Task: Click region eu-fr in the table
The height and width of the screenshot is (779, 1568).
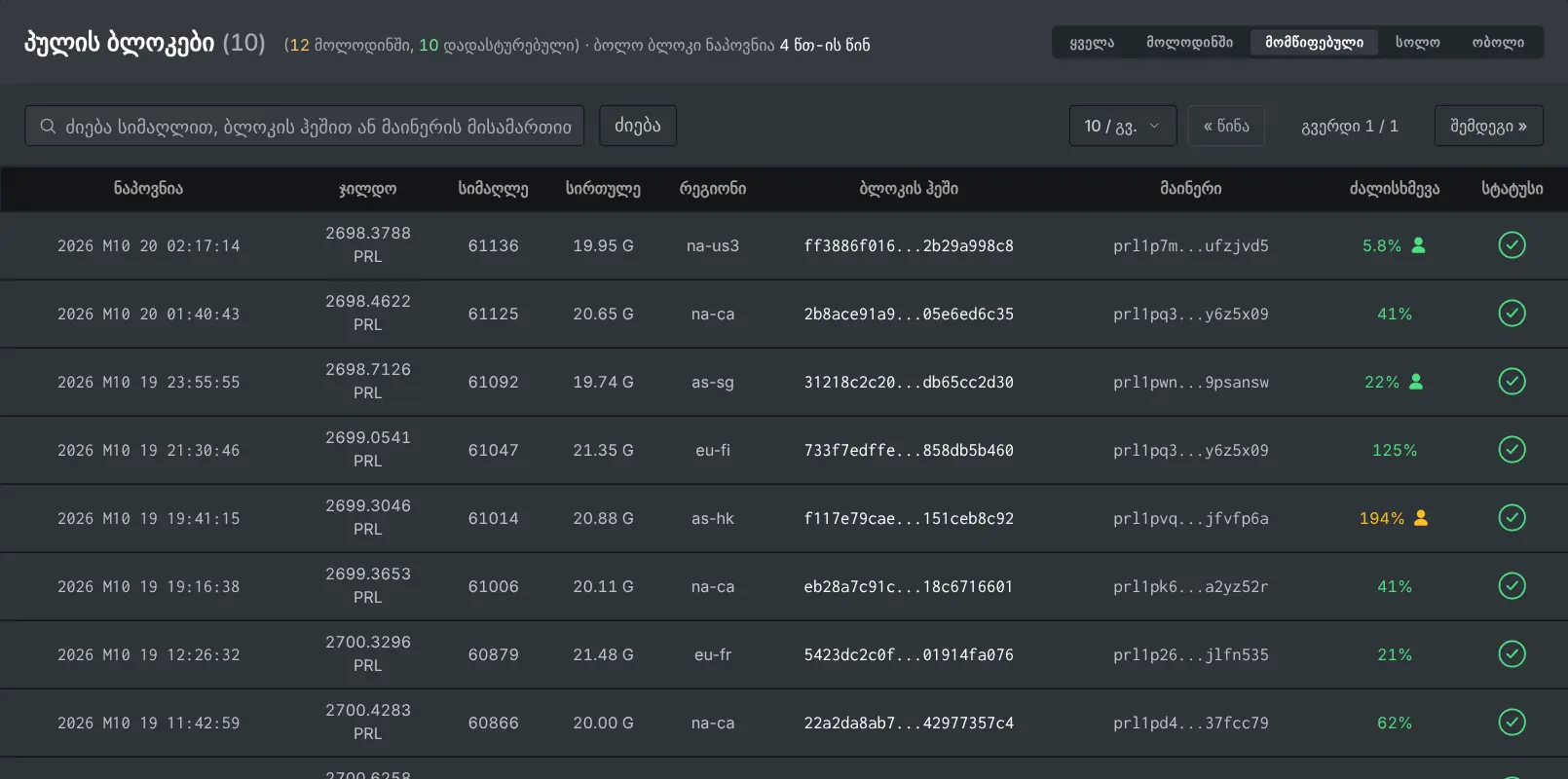Action: coord(713,654)
